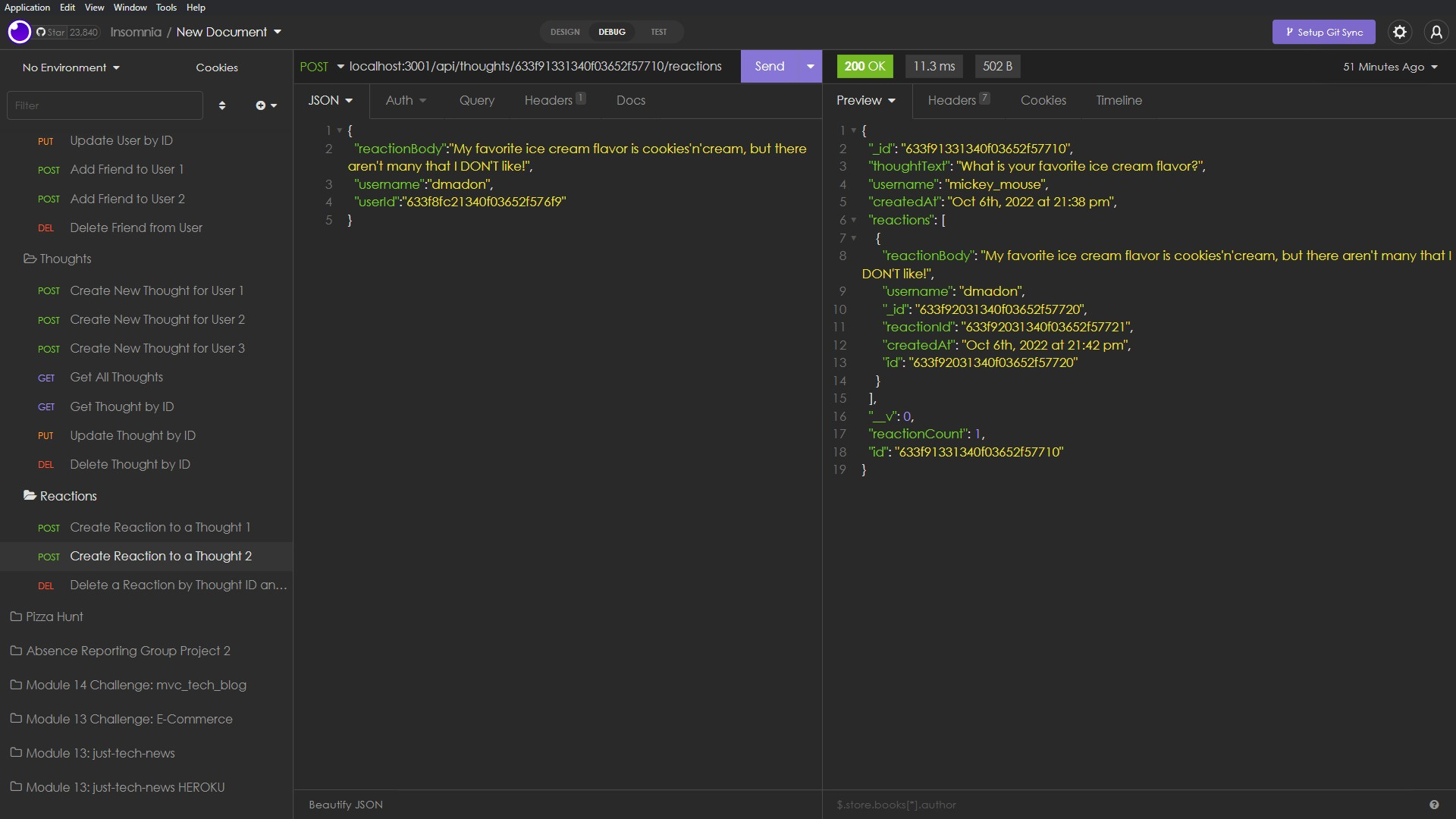This screenshot has height=819, width=1456.
Task: Click the plus create request icon
Action: [x=266, y=105]
